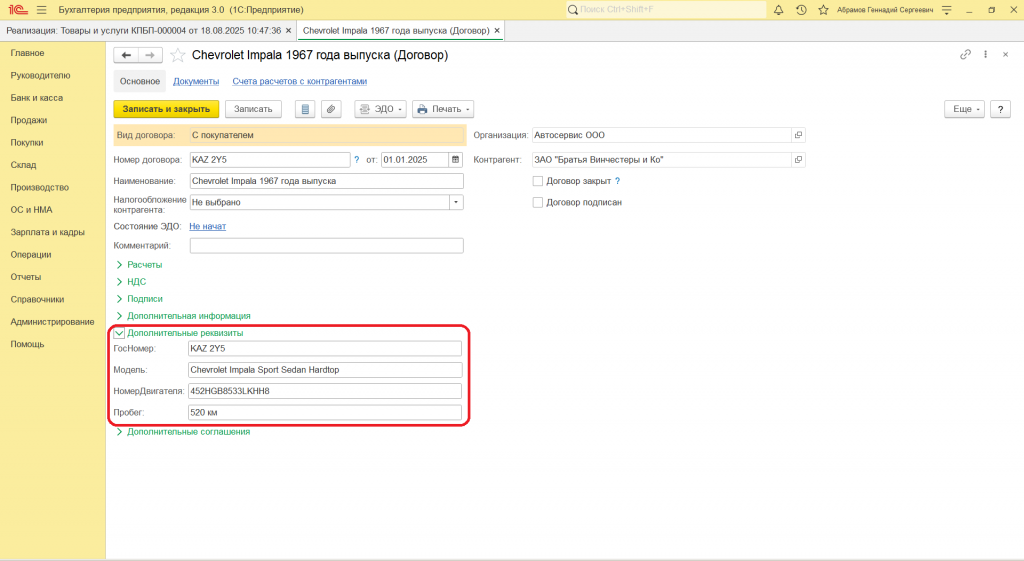Open the Документы link tab

[x=196, y=81]
